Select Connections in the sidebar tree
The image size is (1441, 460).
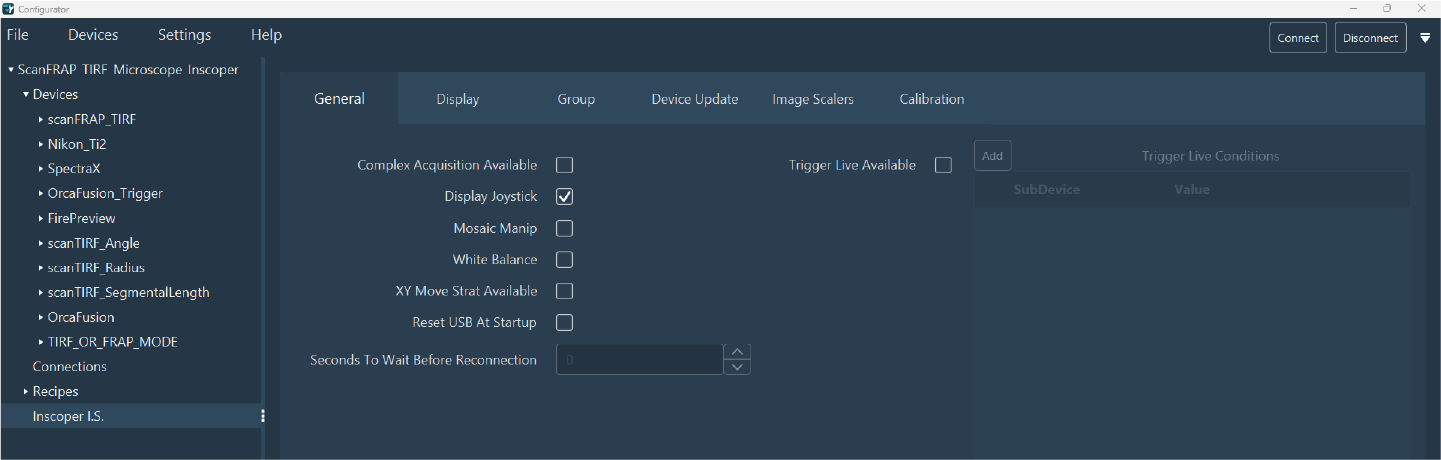click(x=69, y=367)
